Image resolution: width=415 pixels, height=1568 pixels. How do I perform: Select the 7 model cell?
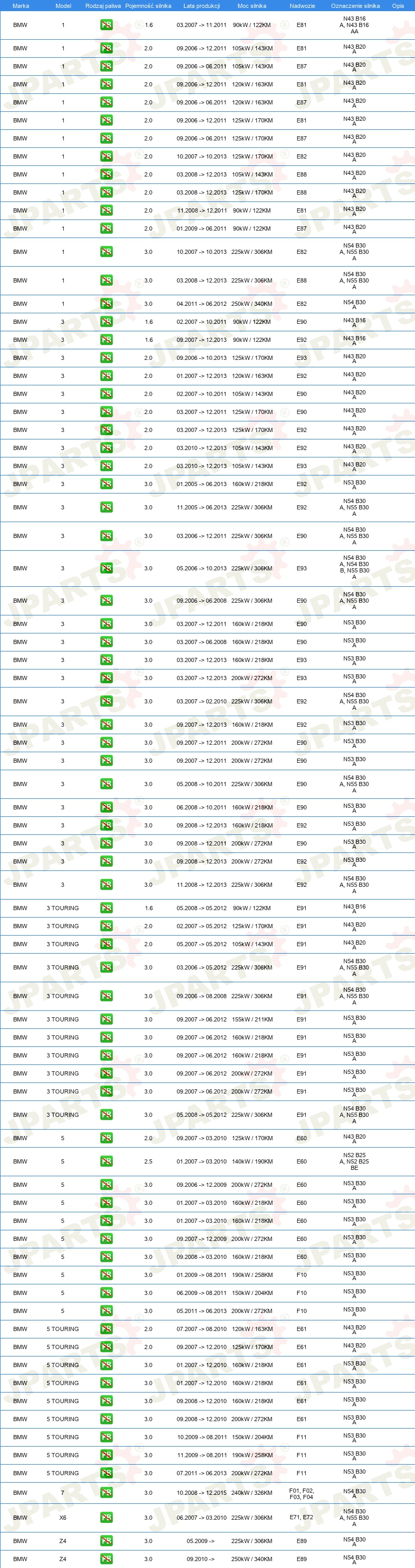pyautogui.click(x=62, y=1493)
